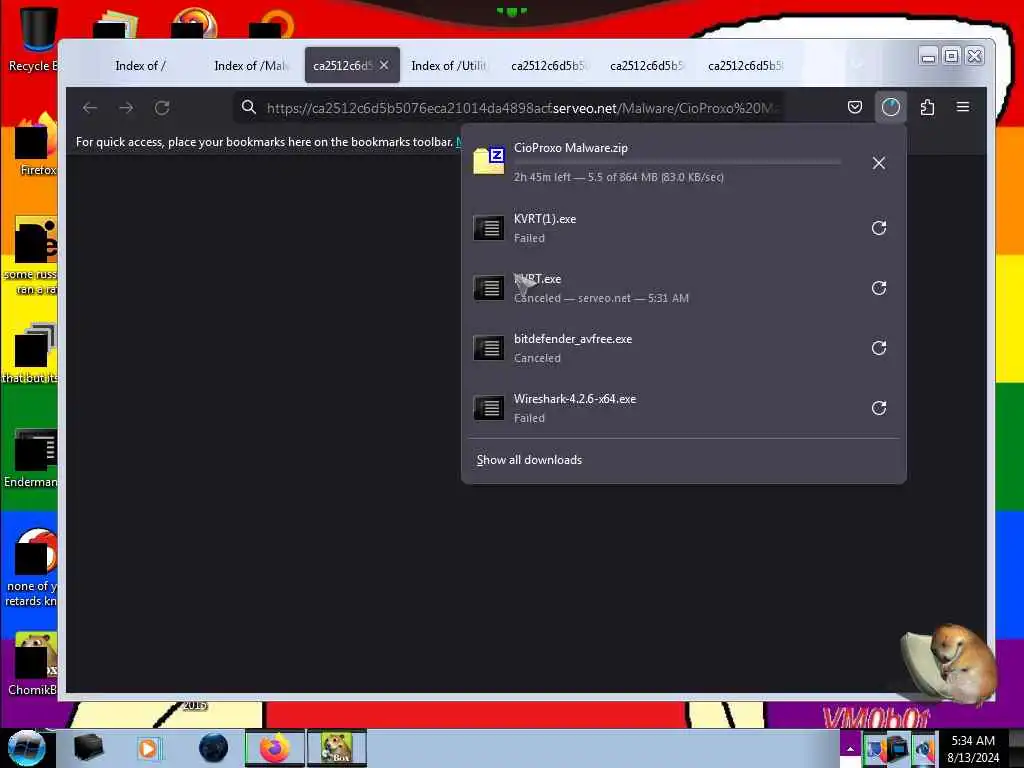The image size is (1024, 768).
Task: Retry the bitdefender_avfree.exe download
Action: [x=879, y=348]
